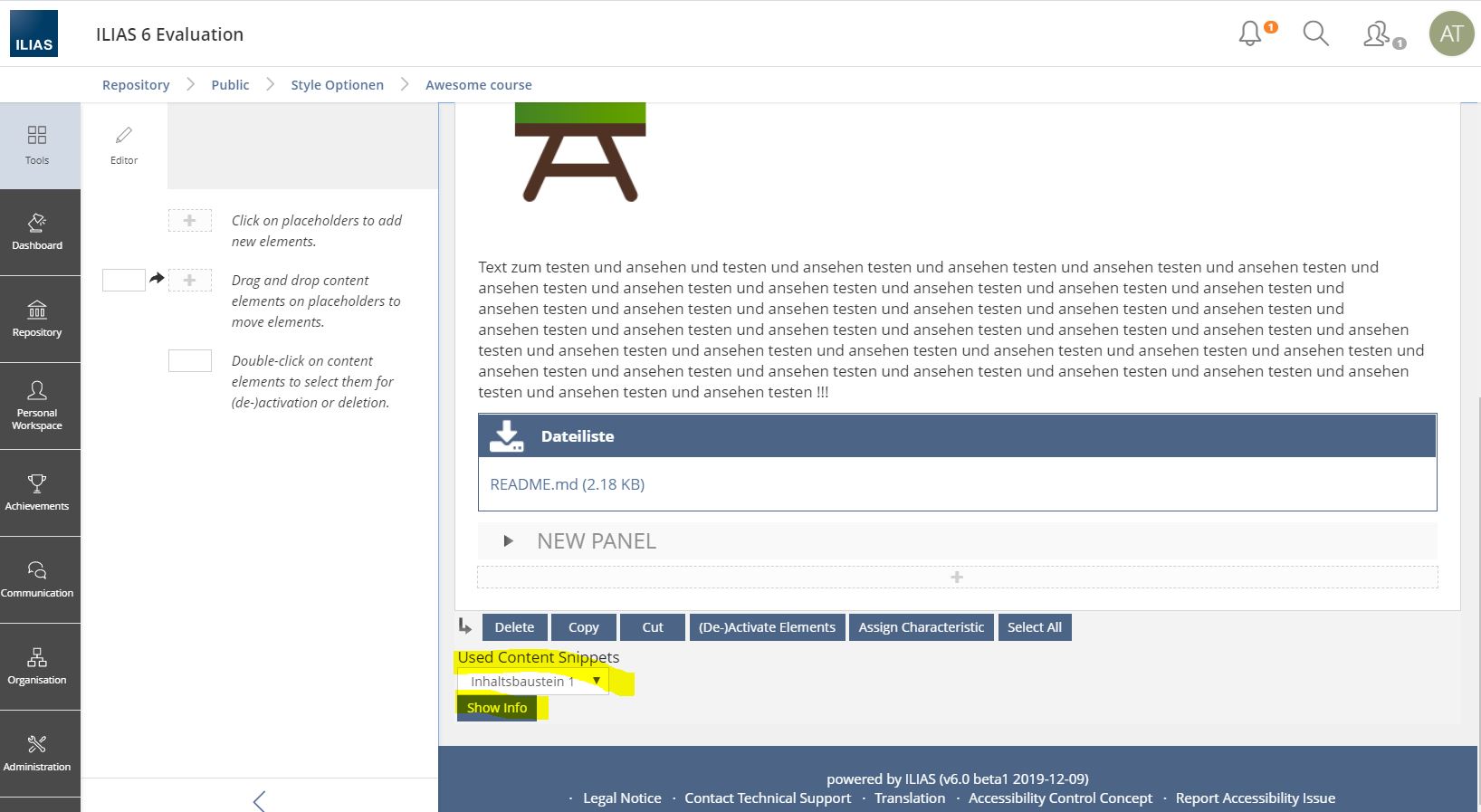Click the Dateiliste header
1481x812 pixels.
click(x=957, y=435)
